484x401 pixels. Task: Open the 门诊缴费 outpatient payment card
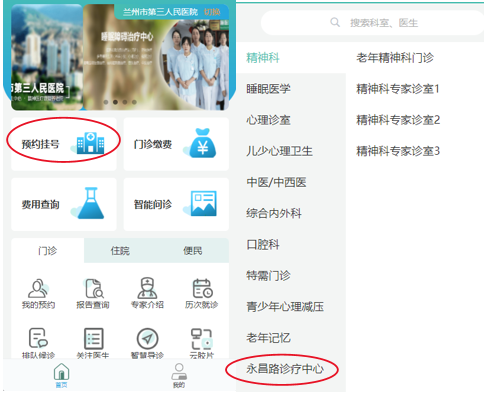[x=176, y=144]
